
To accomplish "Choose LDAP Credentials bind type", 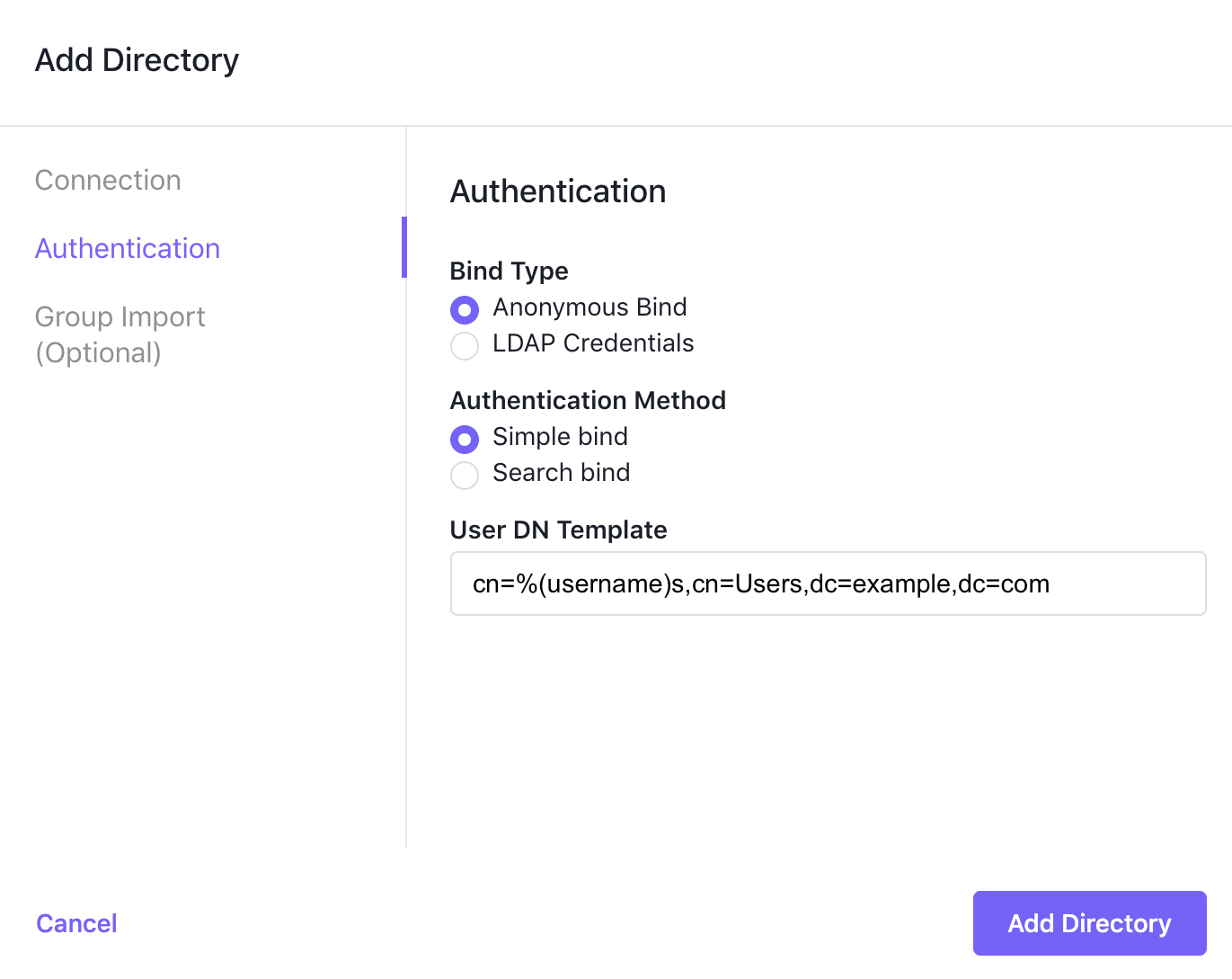I will (x=465, y=346).
